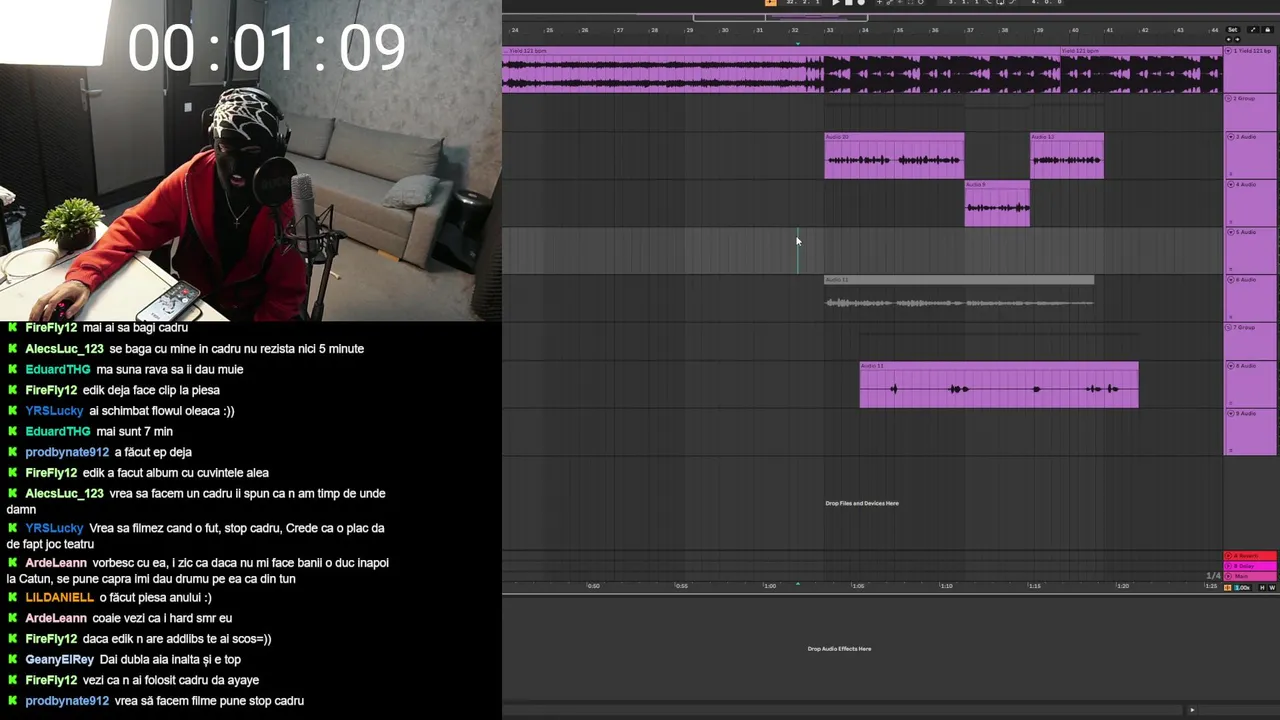Collapse the 9 Audio track
This screenshot has width=1280, height=720.
click(x=1230, y=413)
